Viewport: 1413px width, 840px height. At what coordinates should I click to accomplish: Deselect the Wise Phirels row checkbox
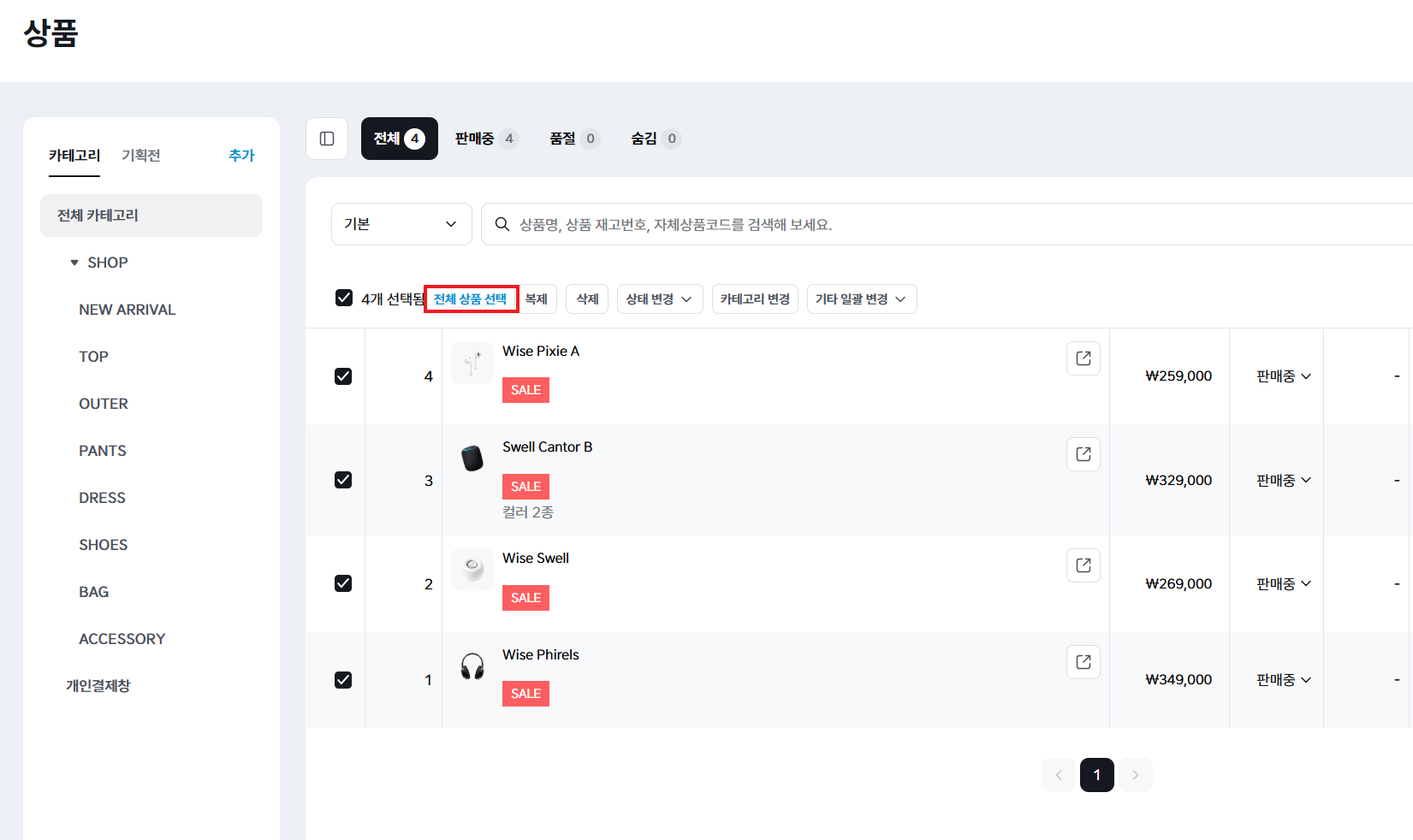343,680
